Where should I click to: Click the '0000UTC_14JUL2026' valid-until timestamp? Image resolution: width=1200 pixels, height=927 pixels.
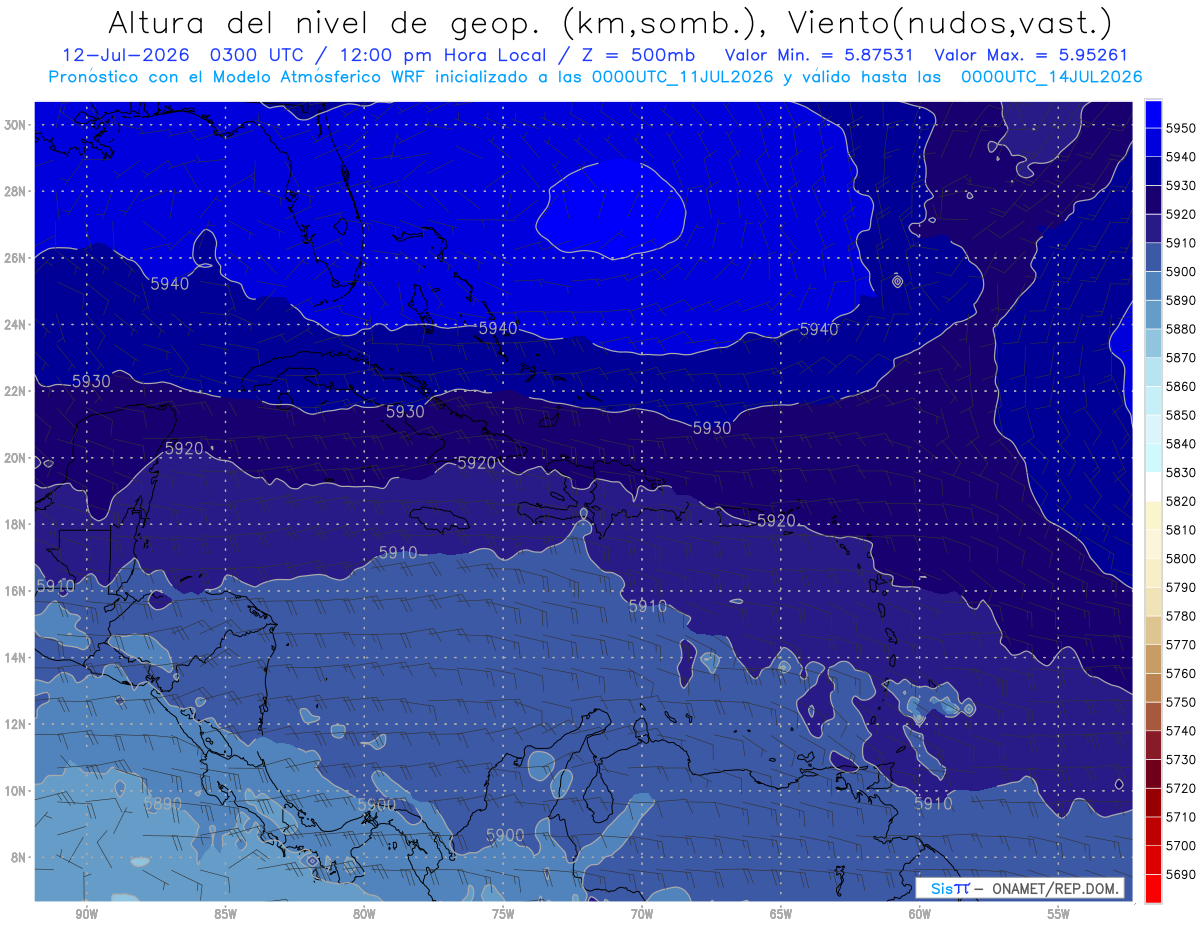coord(1051,76)
